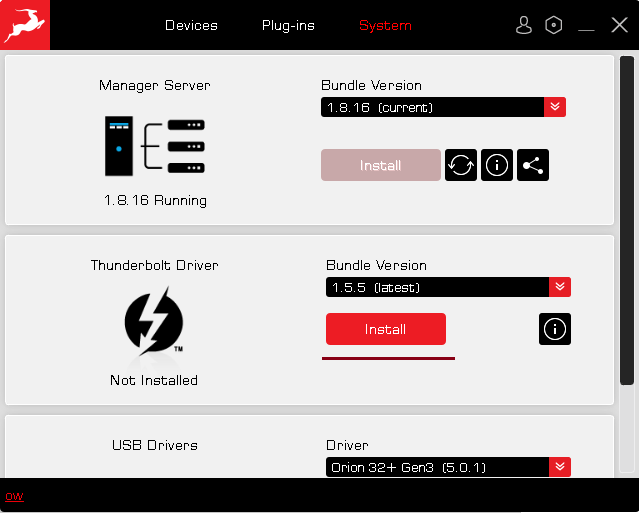
Task: Select the System tab
Action: (385, 25)
